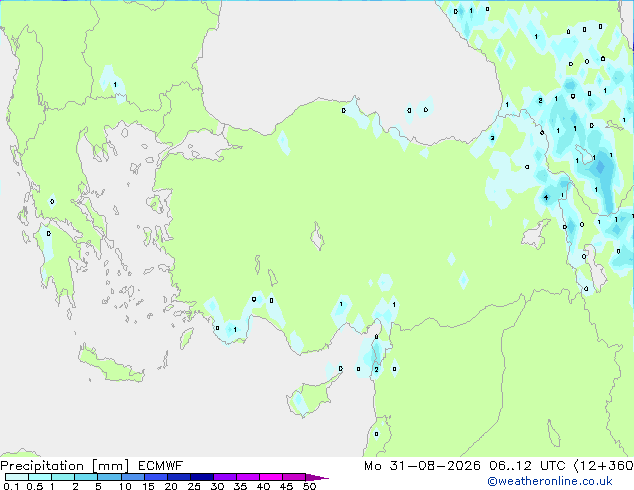The height and width of the screenshot is (490, 634).
Task: Click the Tuz lake outline in central Turkey
Action: tap(317, 236)
